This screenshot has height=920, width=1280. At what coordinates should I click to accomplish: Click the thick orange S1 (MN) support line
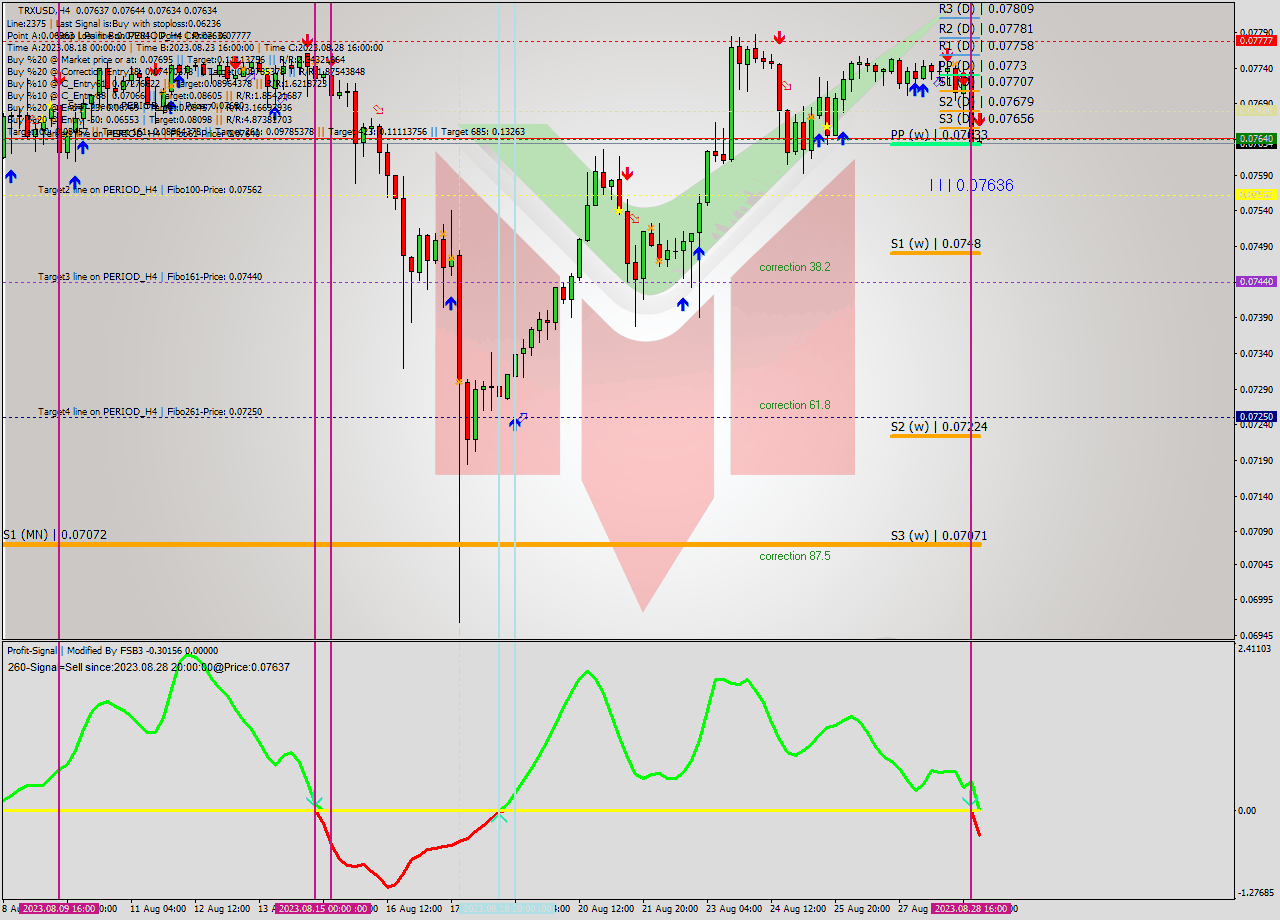[x=492, y=545]
